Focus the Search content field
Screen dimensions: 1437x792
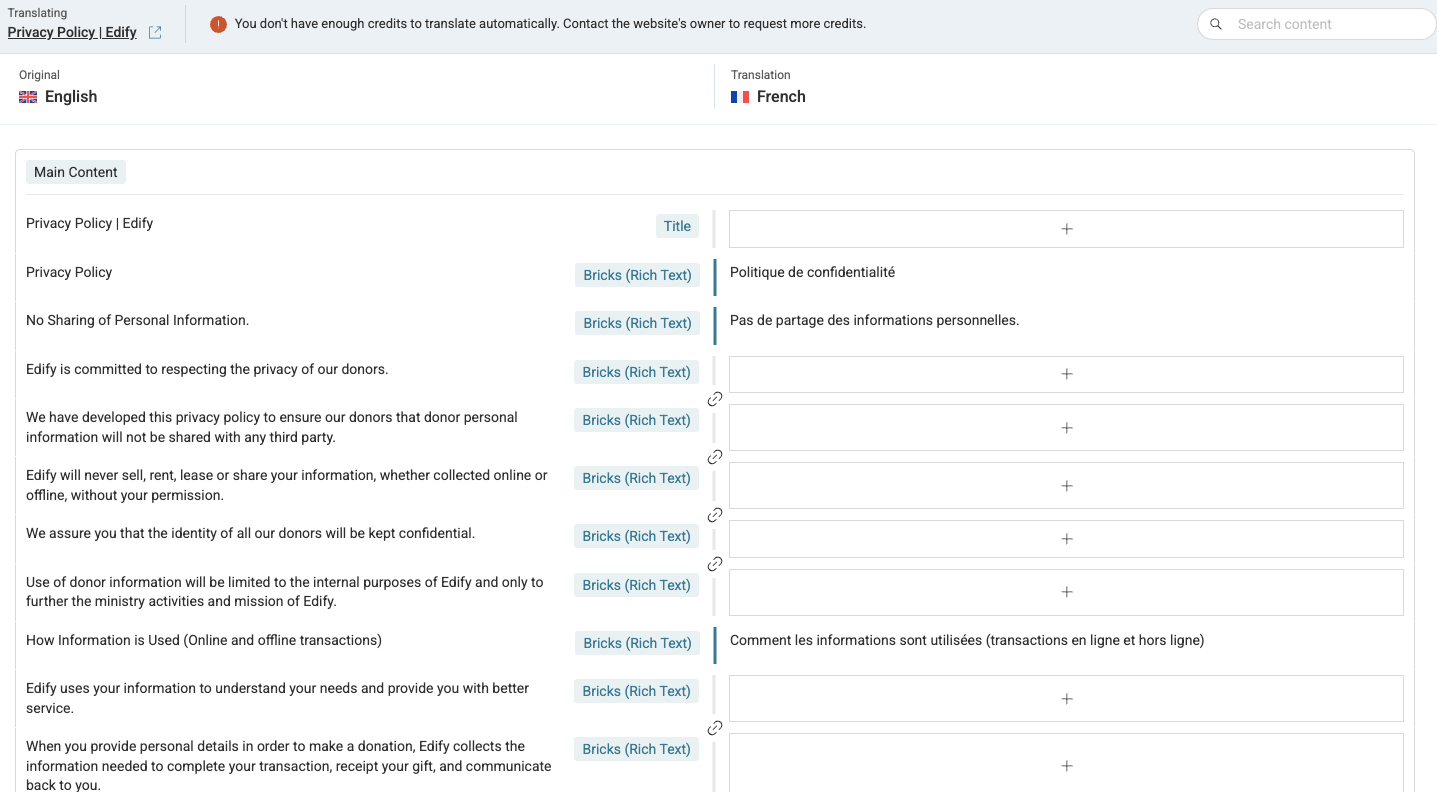1316,24
